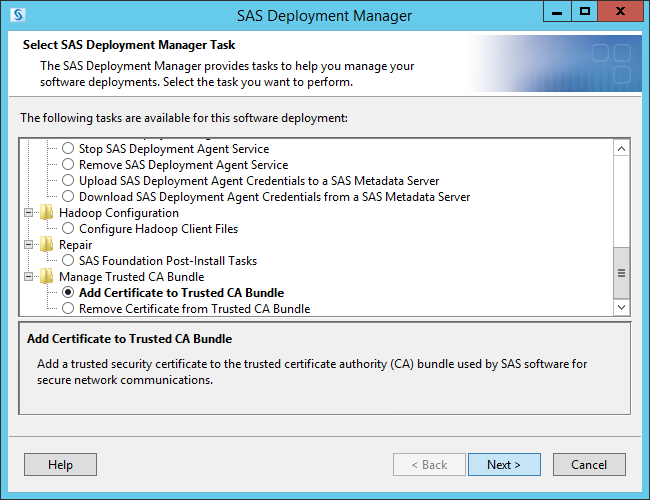650x500 pixels.
Task: Select Configure Hadoop Client Files radio button
Action: [x=68, y=229]
